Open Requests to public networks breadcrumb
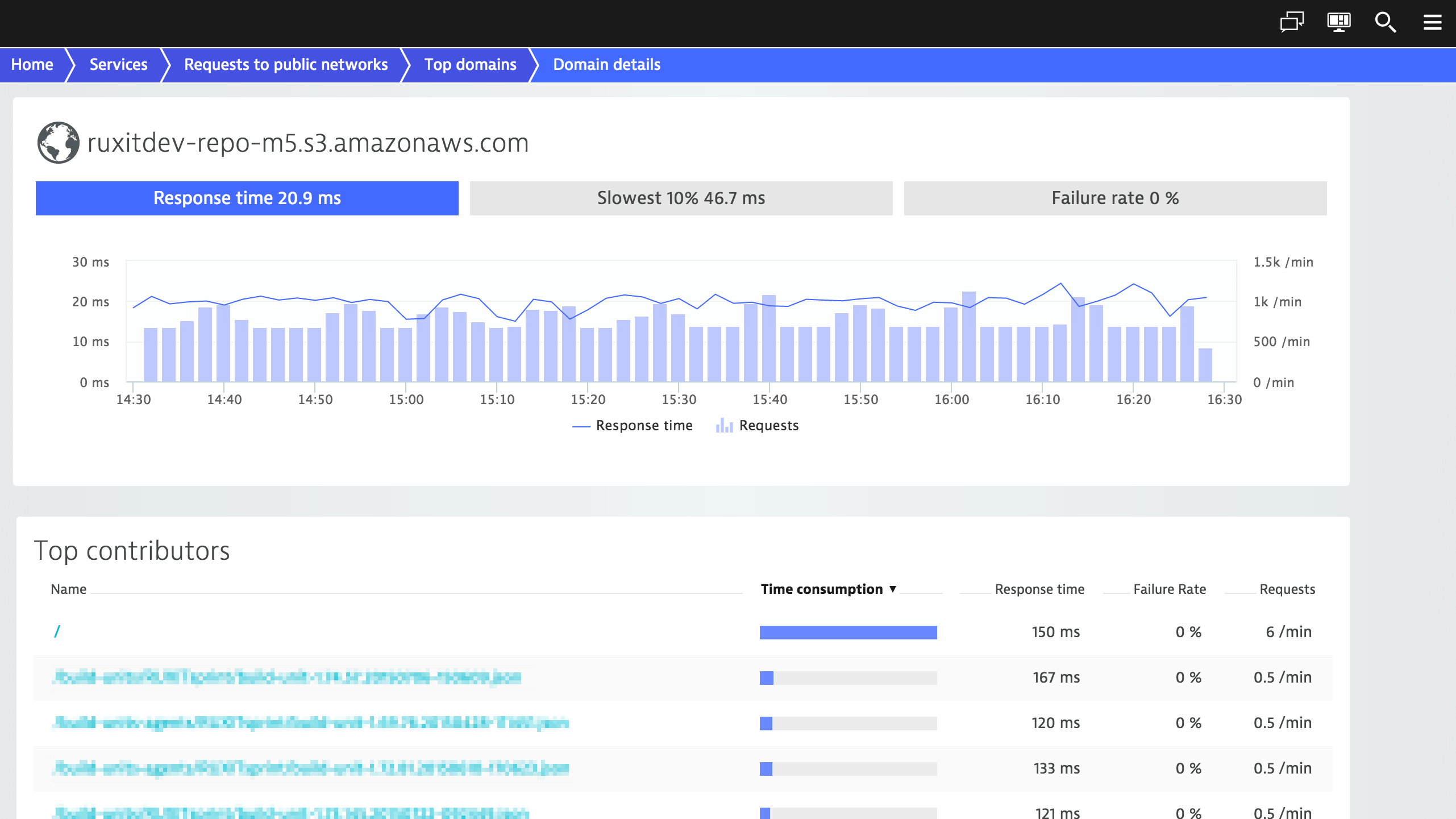The image size is (1456, 819). tap(286, 65)
